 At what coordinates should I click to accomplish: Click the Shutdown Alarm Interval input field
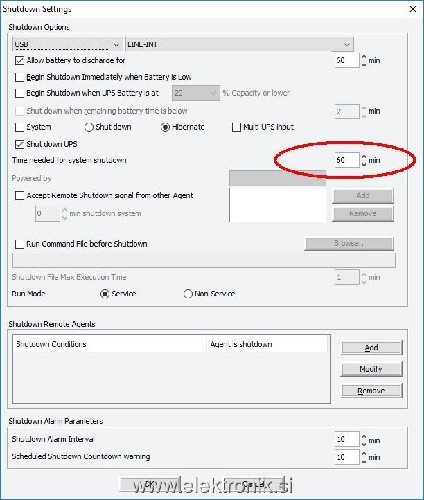[x=347, y=440]
